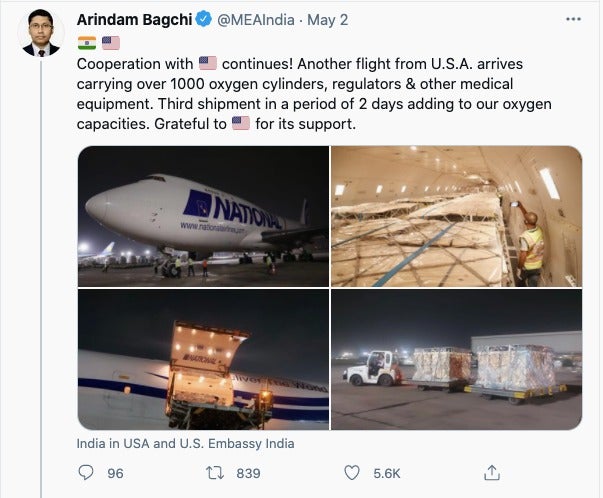Click the blue verified badge
This screenshot has width=603, height=498.
[x=204, y=19]
